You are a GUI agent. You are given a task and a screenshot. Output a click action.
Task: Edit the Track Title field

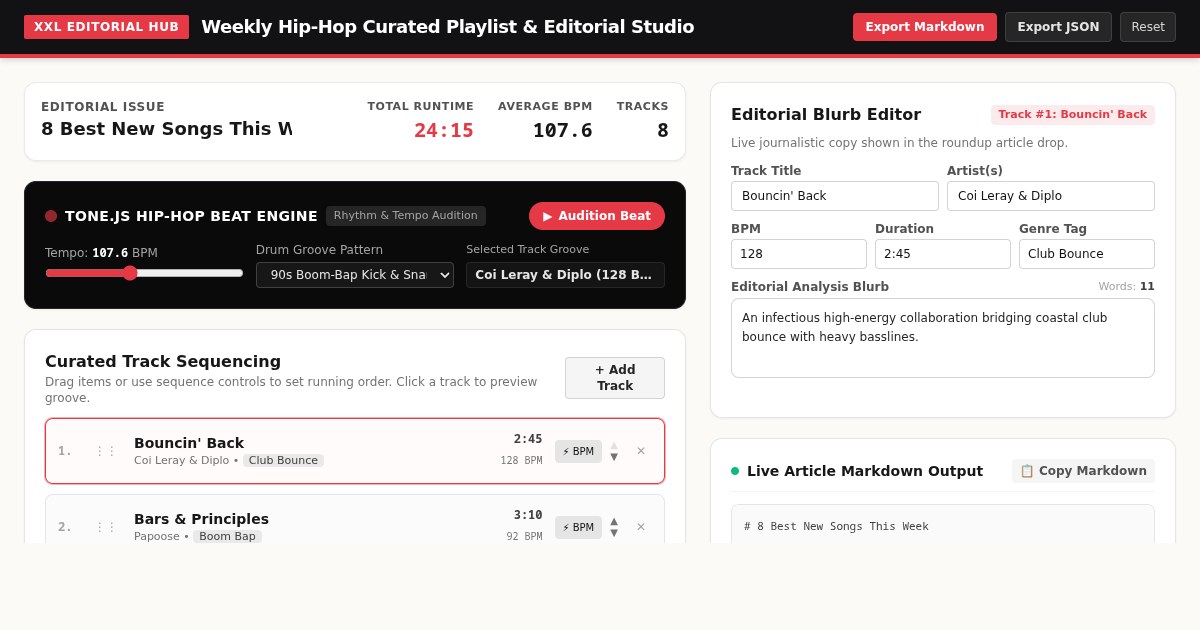(x=835, y=196)
